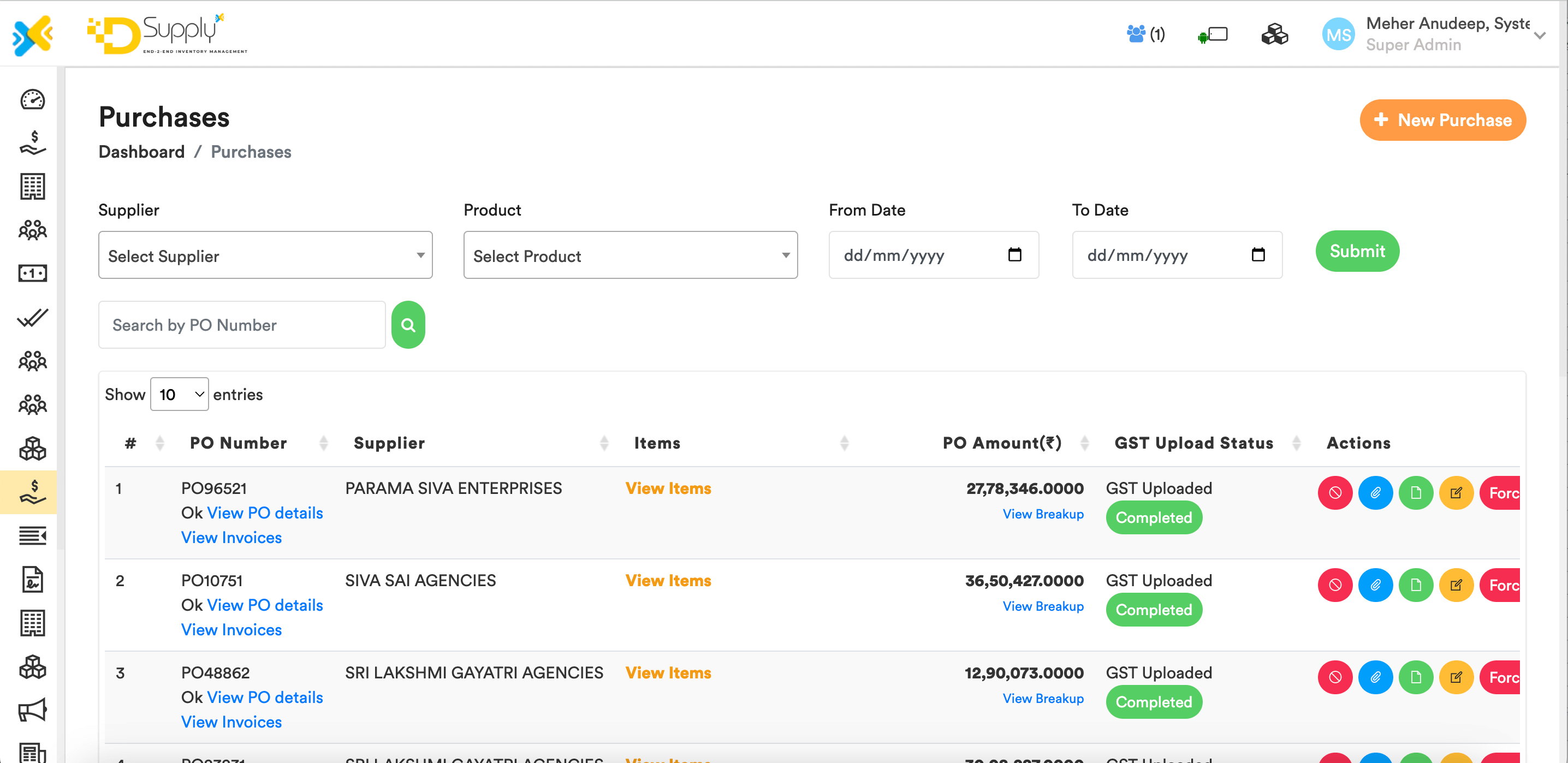Click the green document icon for PO48862

click(1416, 677)
